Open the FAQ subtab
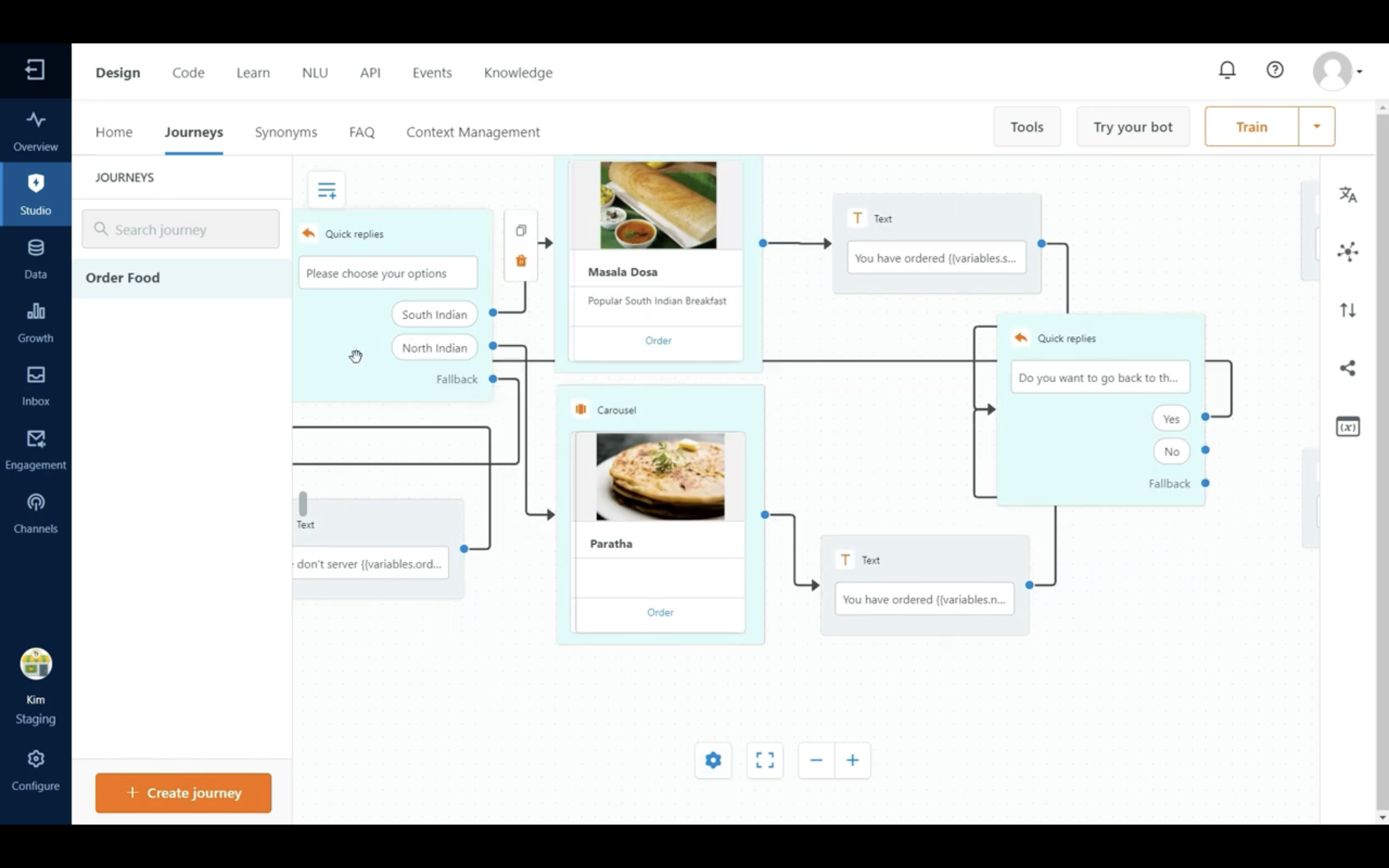 click(362, 132)
